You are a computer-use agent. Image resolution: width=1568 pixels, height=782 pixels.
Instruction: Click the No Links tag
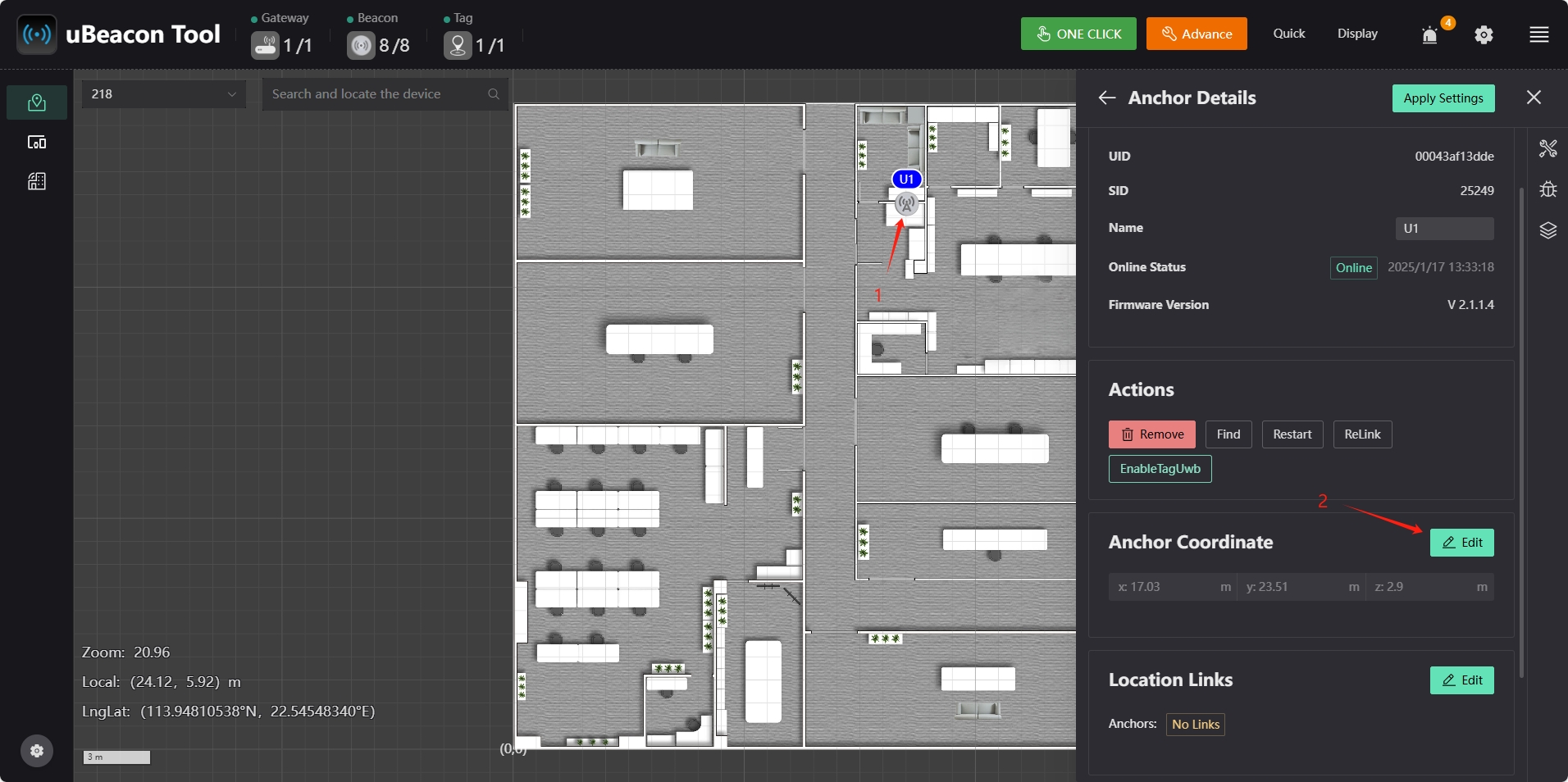click(x=1196, y=725)
